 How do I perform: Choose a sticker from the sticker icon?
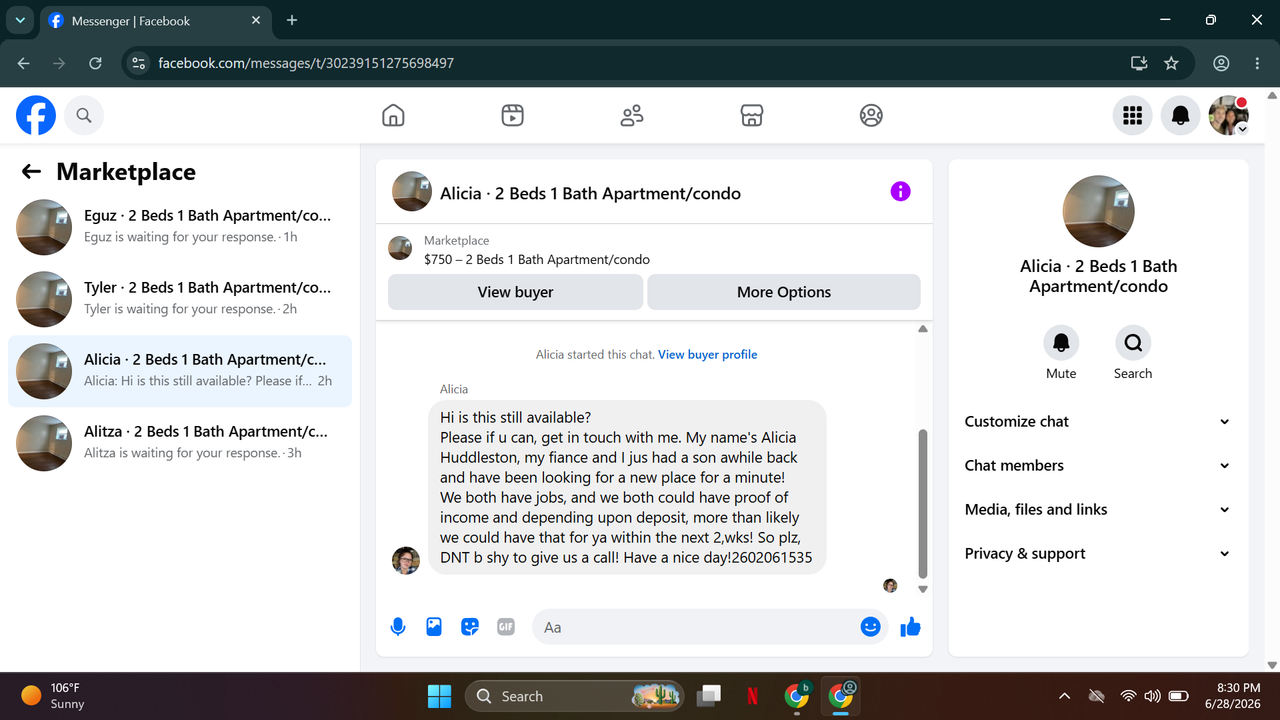click(x=470, y=627)
